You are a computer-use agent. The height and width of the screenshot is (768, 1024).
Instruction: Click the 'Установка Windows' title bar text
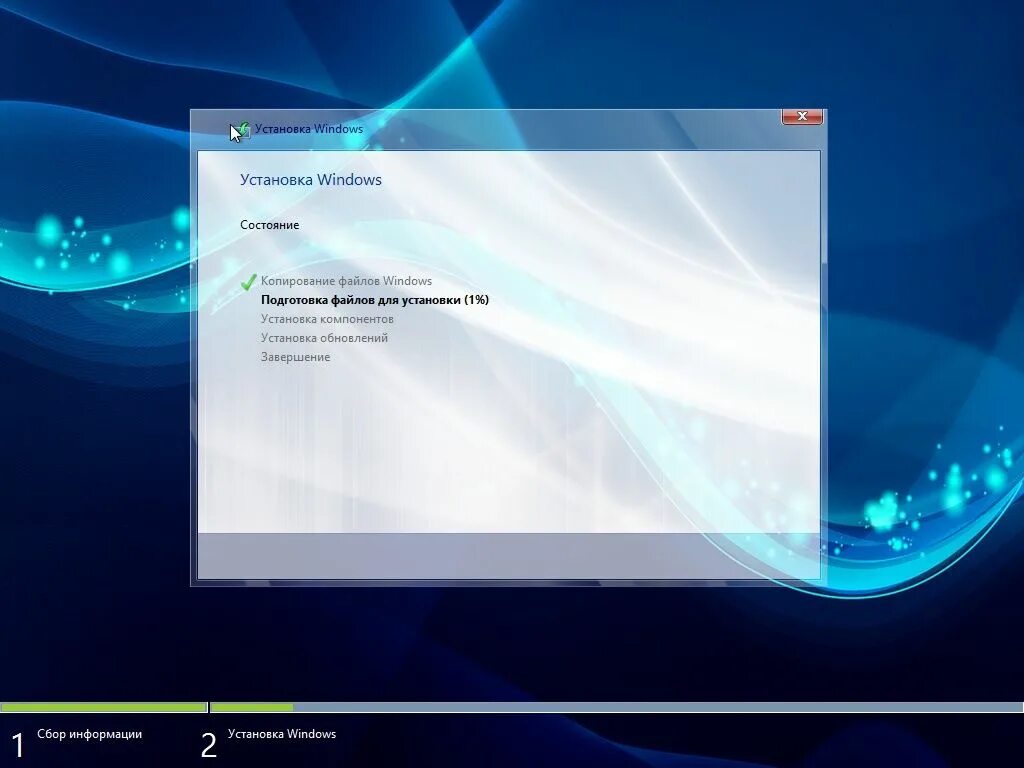point(309,129)
